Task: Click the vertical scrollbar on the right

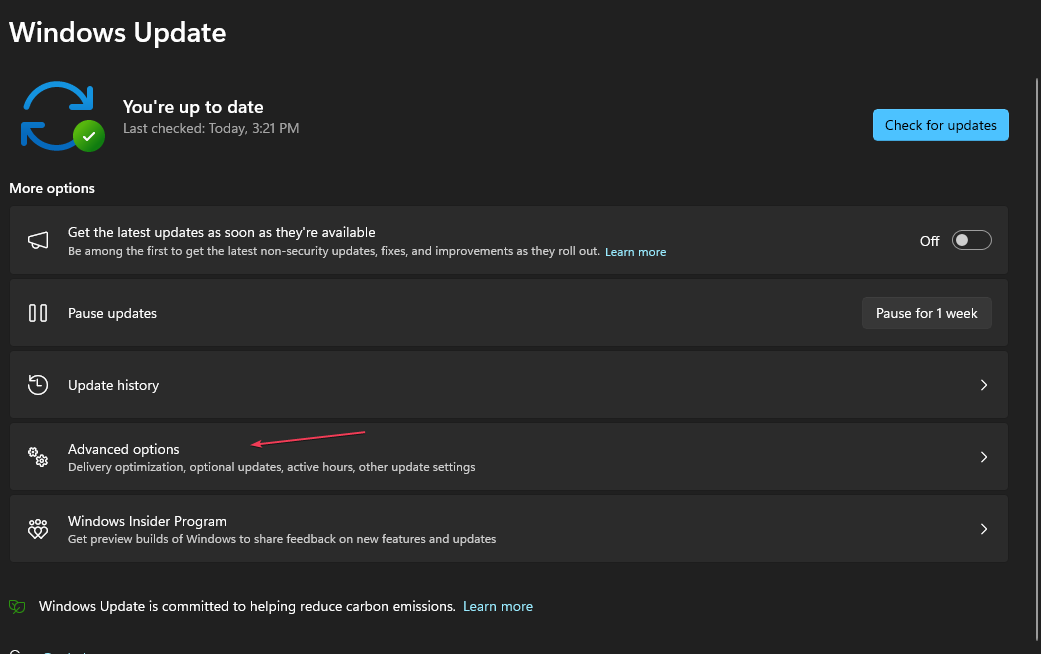Action: tap(1036, 359)
